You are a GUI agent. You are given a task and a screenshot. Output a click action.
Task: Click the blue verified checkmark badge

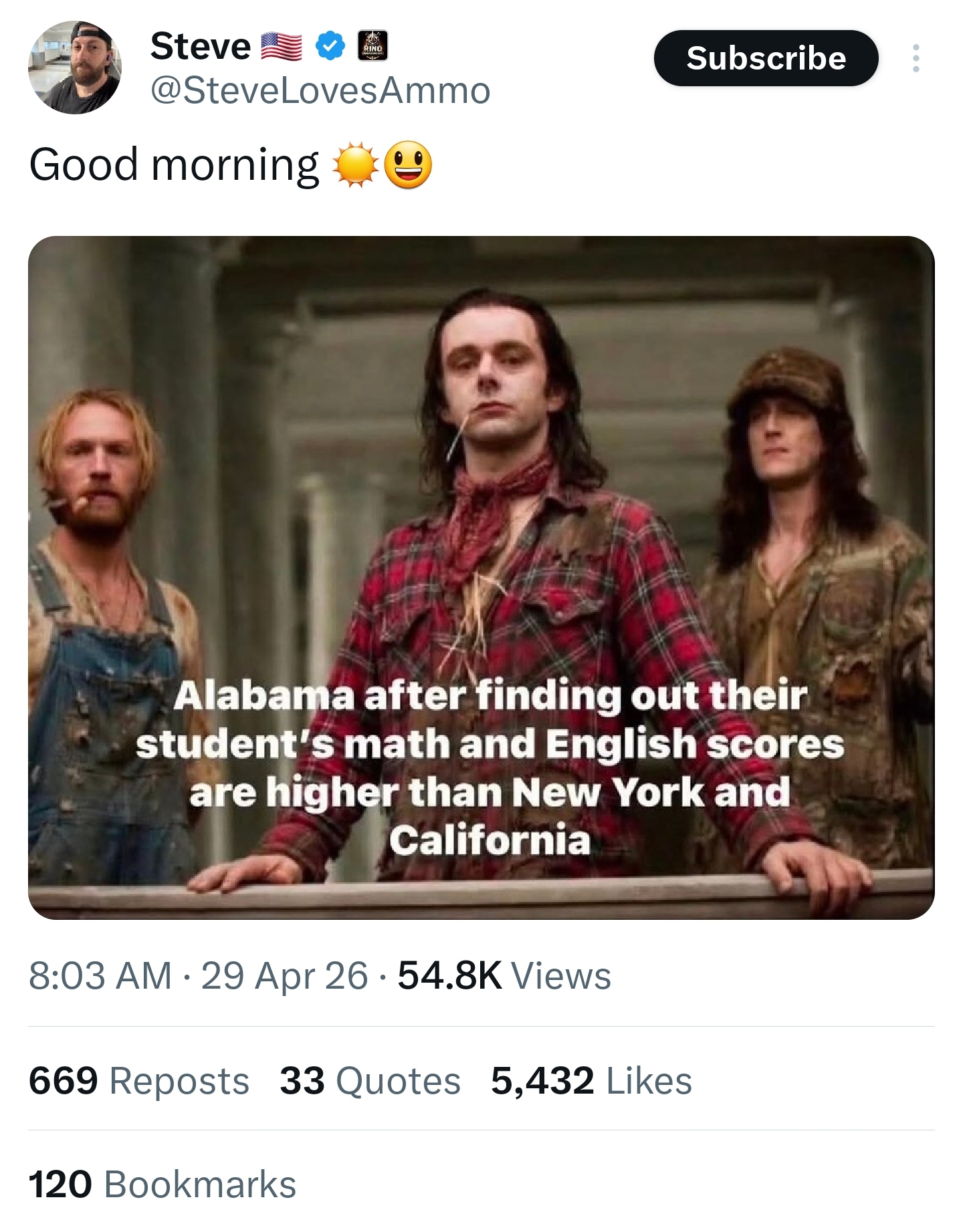pos(330,46)
